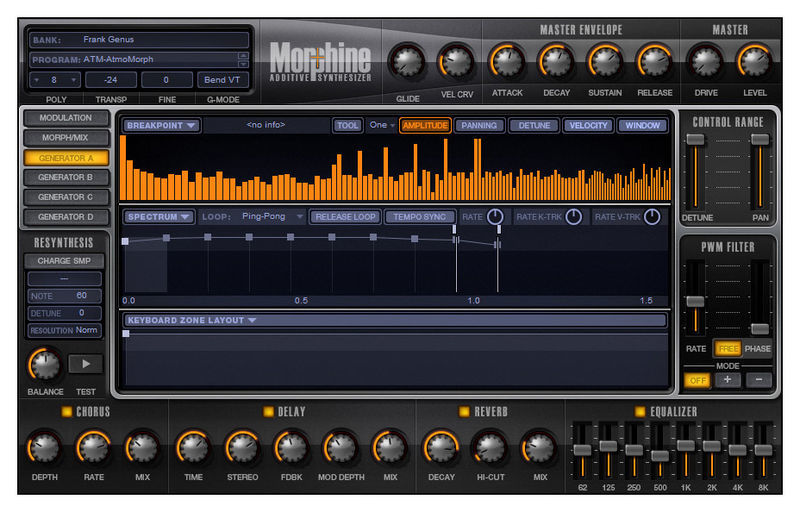Set PWM filter mode to Off
The image size is (800, 512).
pyautogui.click(x=697, y=380)
